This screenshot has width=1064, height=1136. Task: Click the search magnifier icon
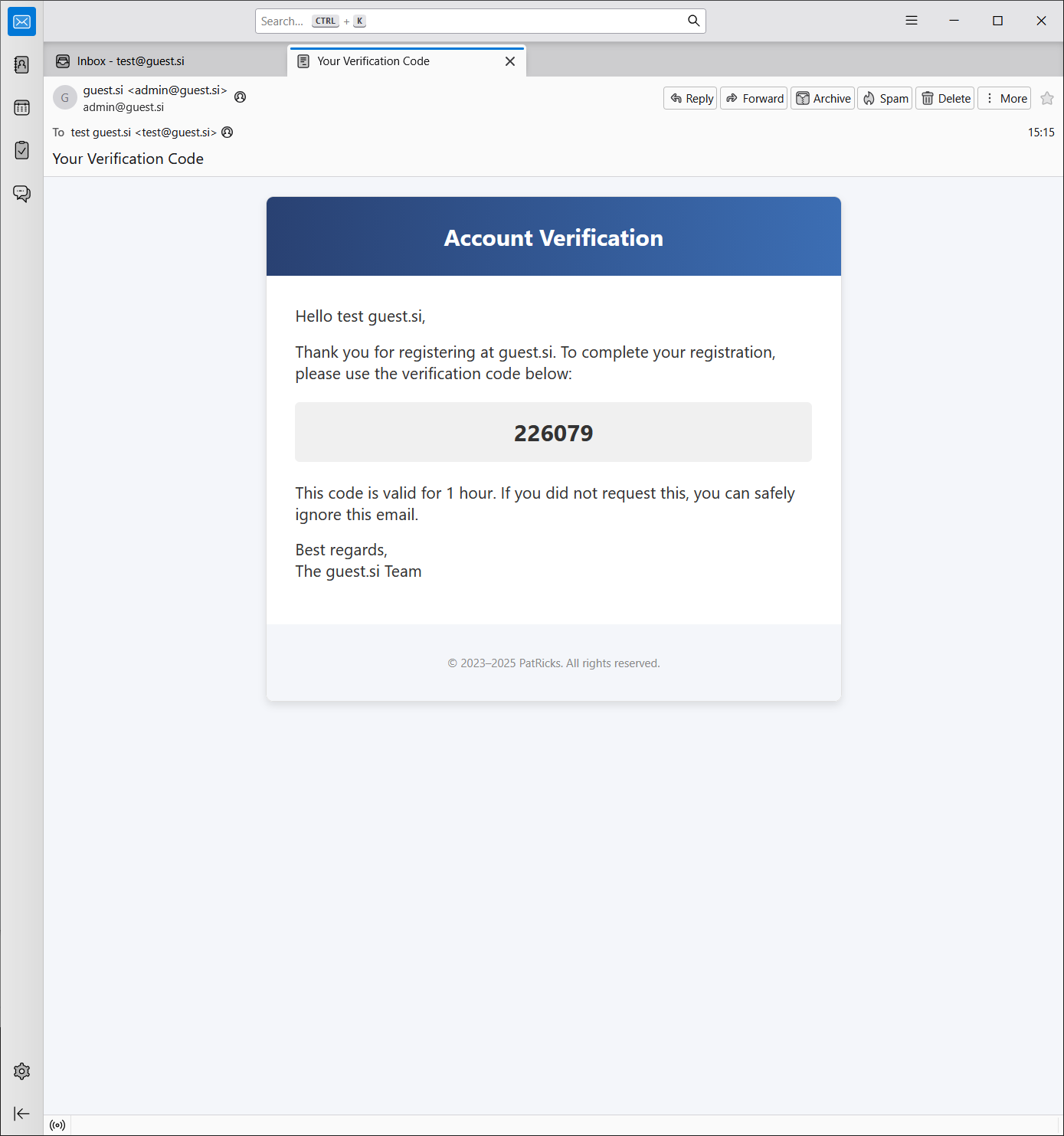[693, 21]
